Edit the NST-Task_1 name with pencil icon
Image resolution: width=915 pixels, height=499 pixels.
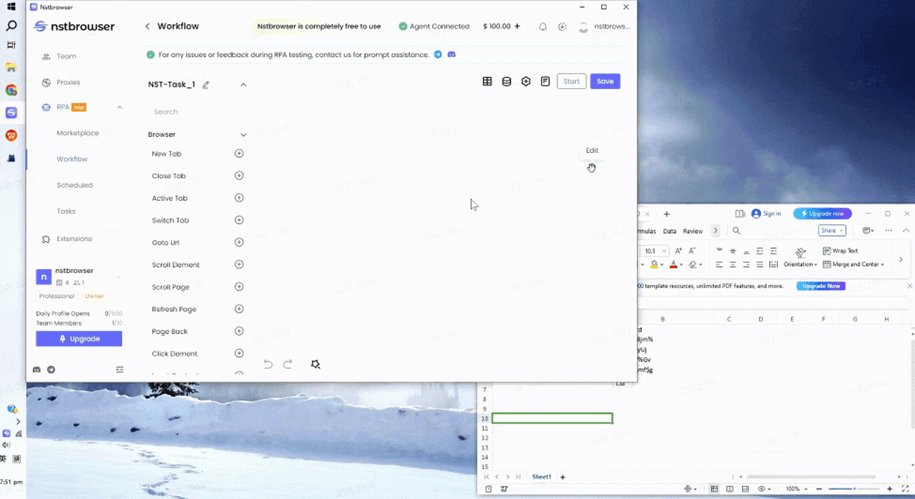(206, 85)
